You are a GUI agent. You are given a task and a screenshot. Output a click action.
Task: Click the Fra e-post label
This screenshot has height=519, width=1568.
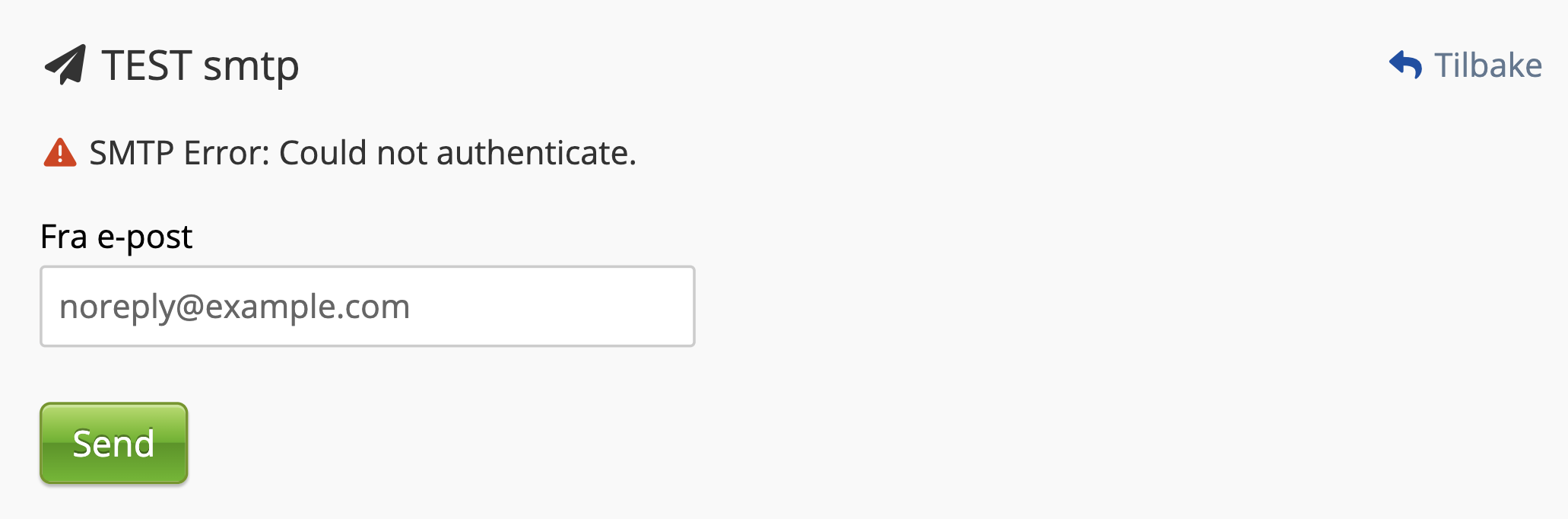(116, 237)
